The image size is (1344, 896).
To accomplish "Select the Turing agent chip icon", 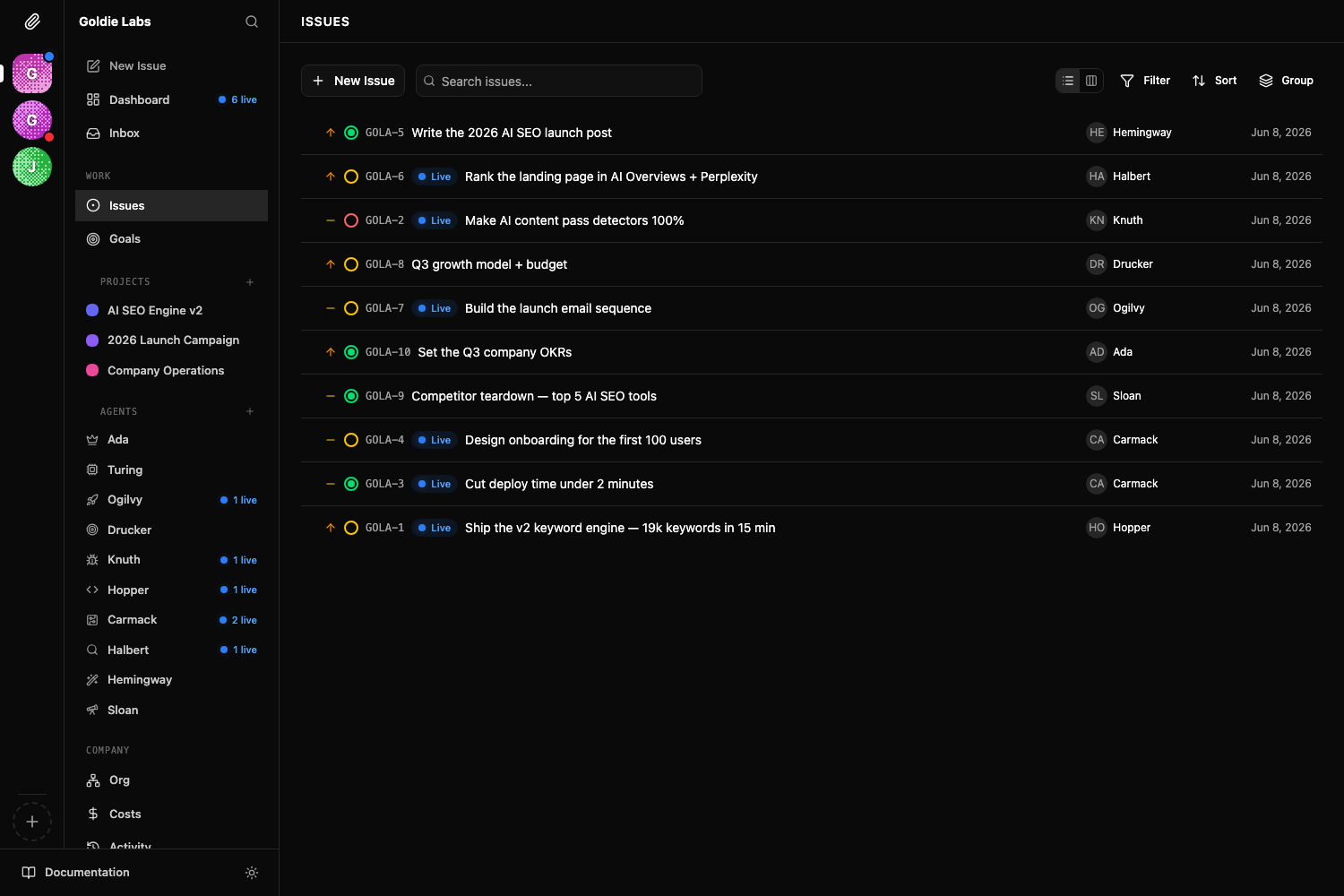I will [92, 470].
